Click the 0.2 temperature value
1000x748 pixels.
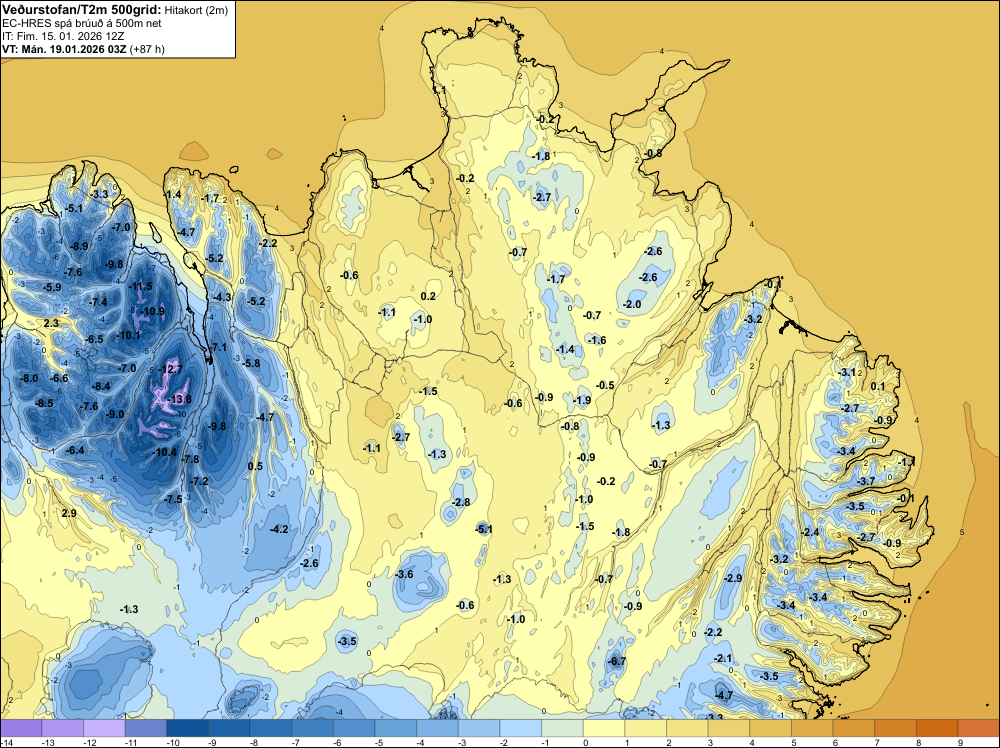pos(428,296)
